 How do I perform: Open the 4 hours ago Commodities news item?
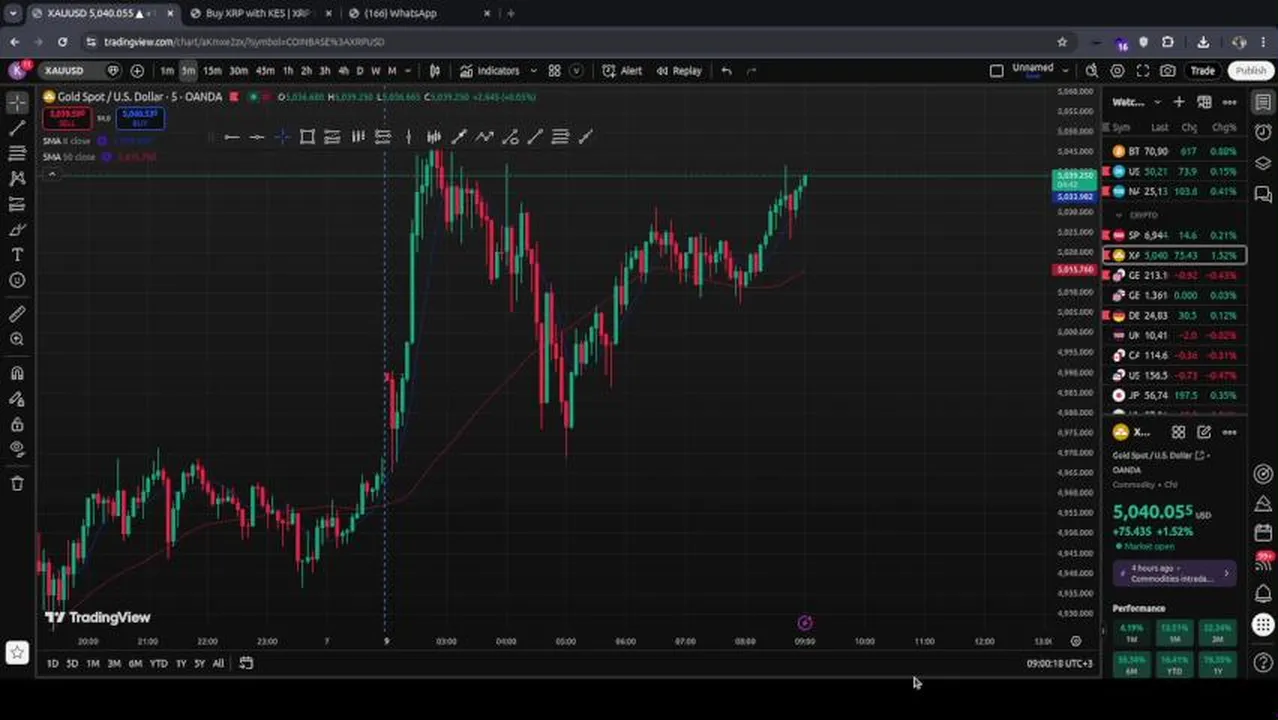[1176, 573]
